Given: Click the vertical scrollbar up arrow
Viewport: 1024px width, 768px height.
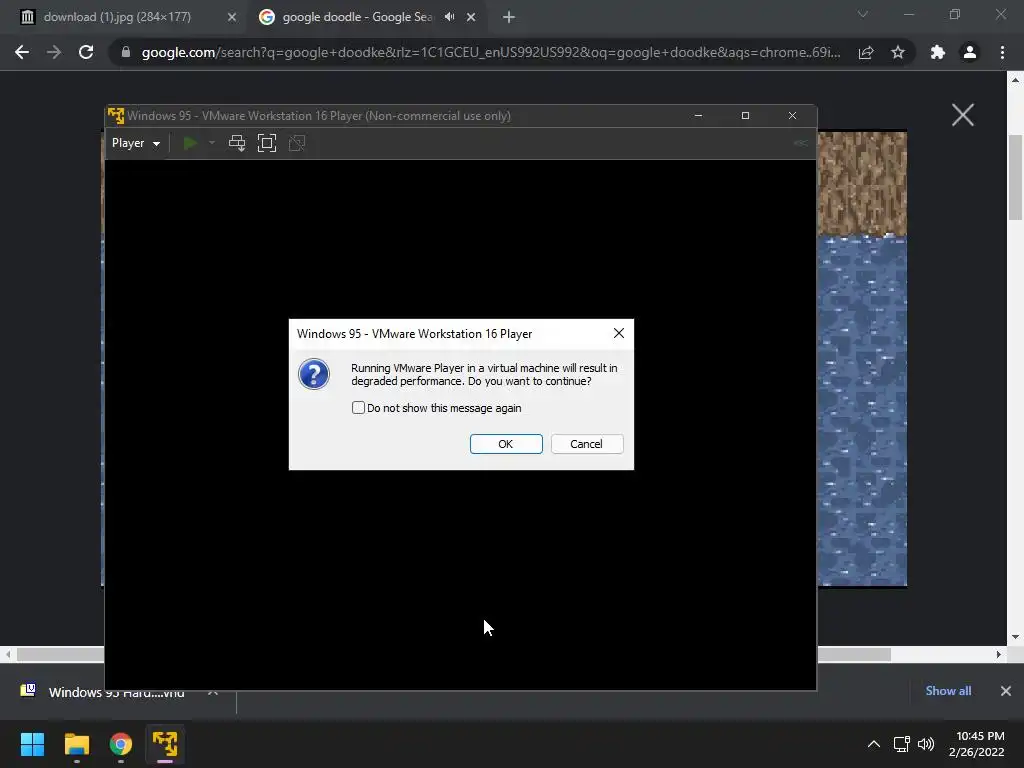Looking at the screenshot, I should click(1016, 80).
